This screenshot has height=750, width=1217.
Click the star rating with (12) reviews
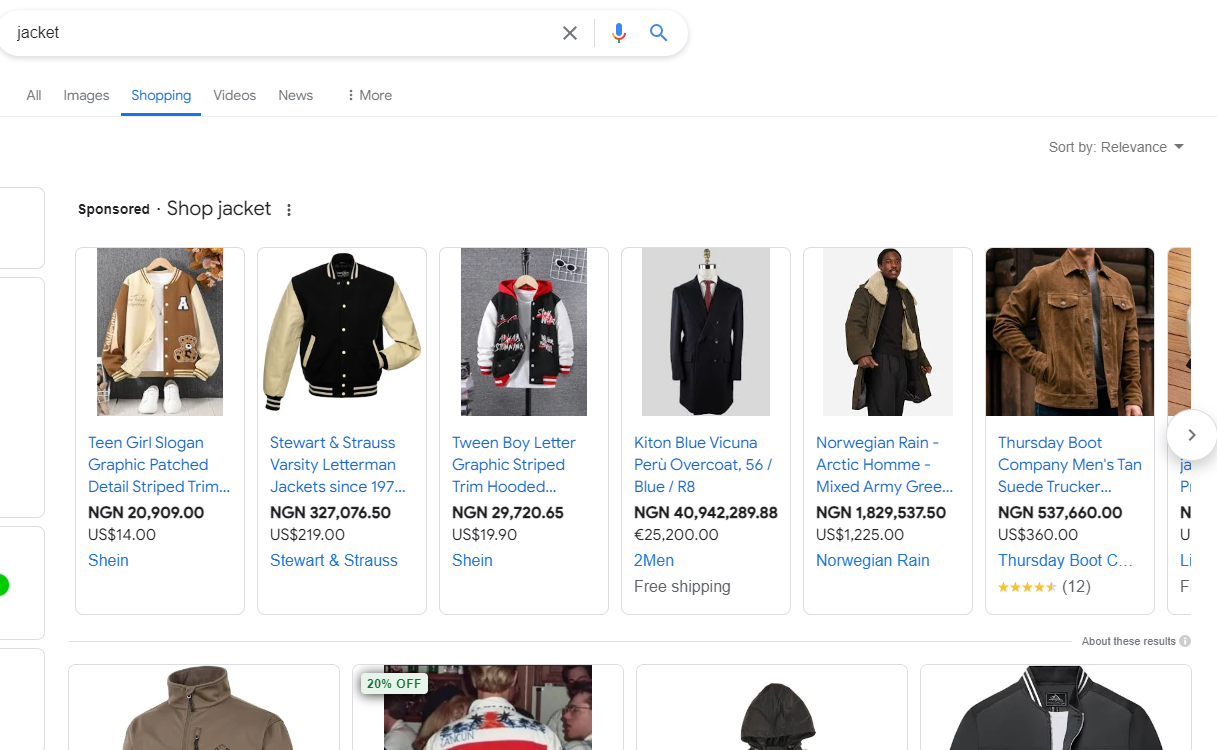(x=1044, y=587)
